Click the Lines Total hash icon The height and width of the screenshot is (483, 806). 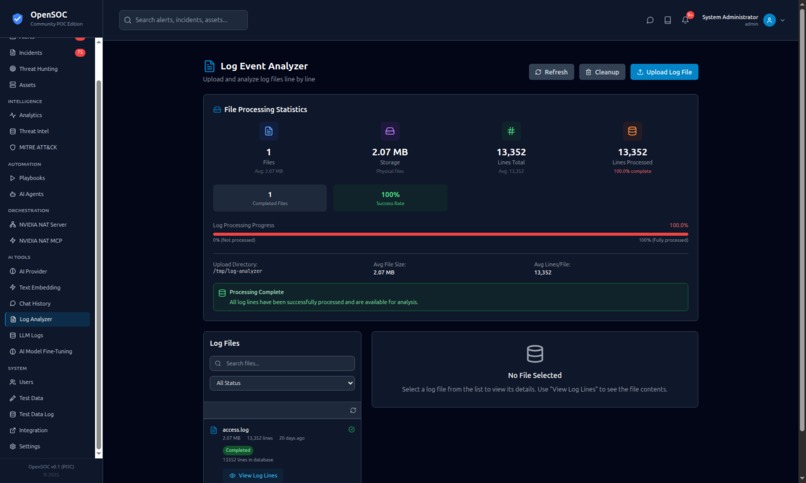click(x=511, y=131)
